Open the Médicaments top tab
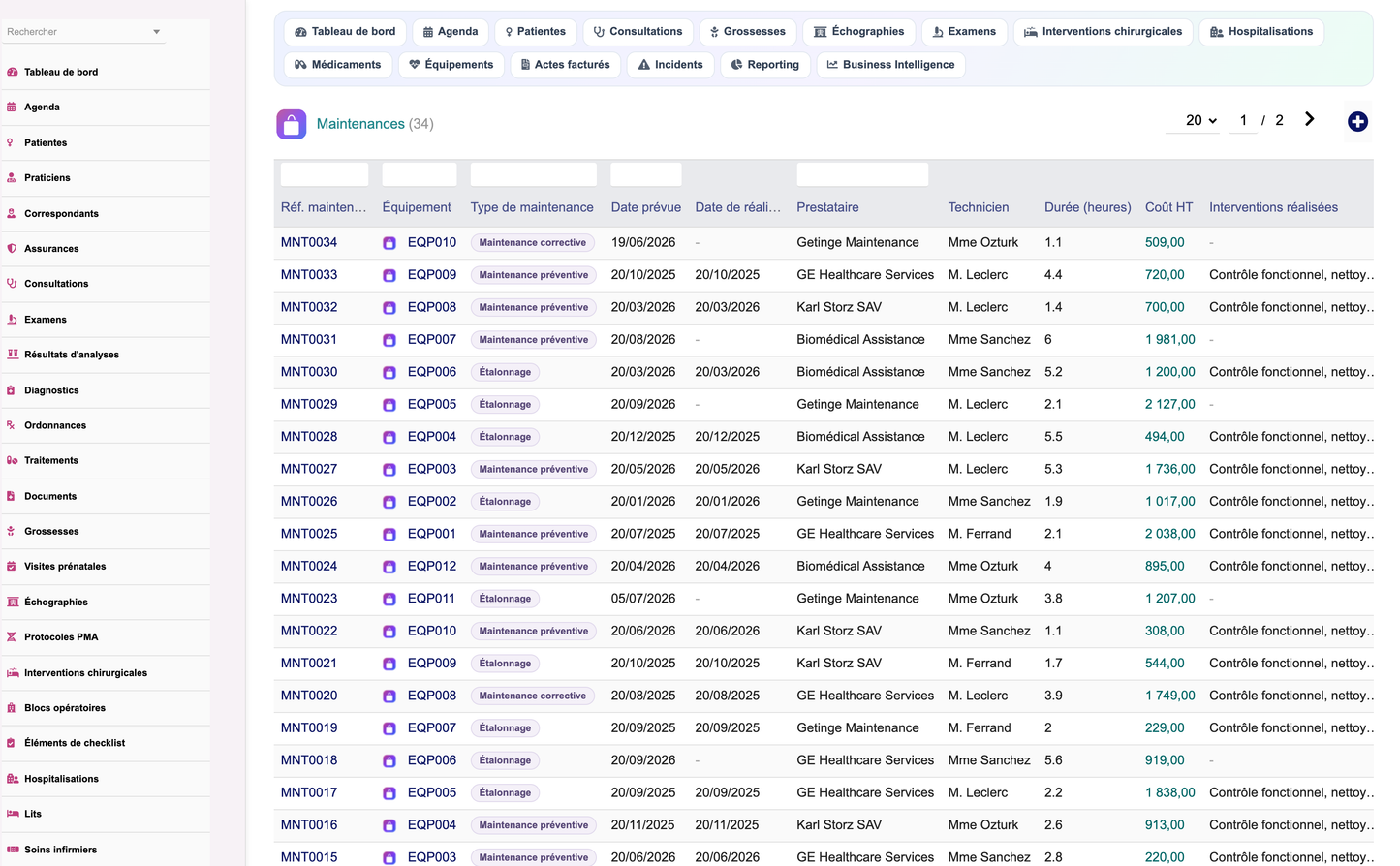This screenshot has height=866, width=1400. [x=338, y=65]
